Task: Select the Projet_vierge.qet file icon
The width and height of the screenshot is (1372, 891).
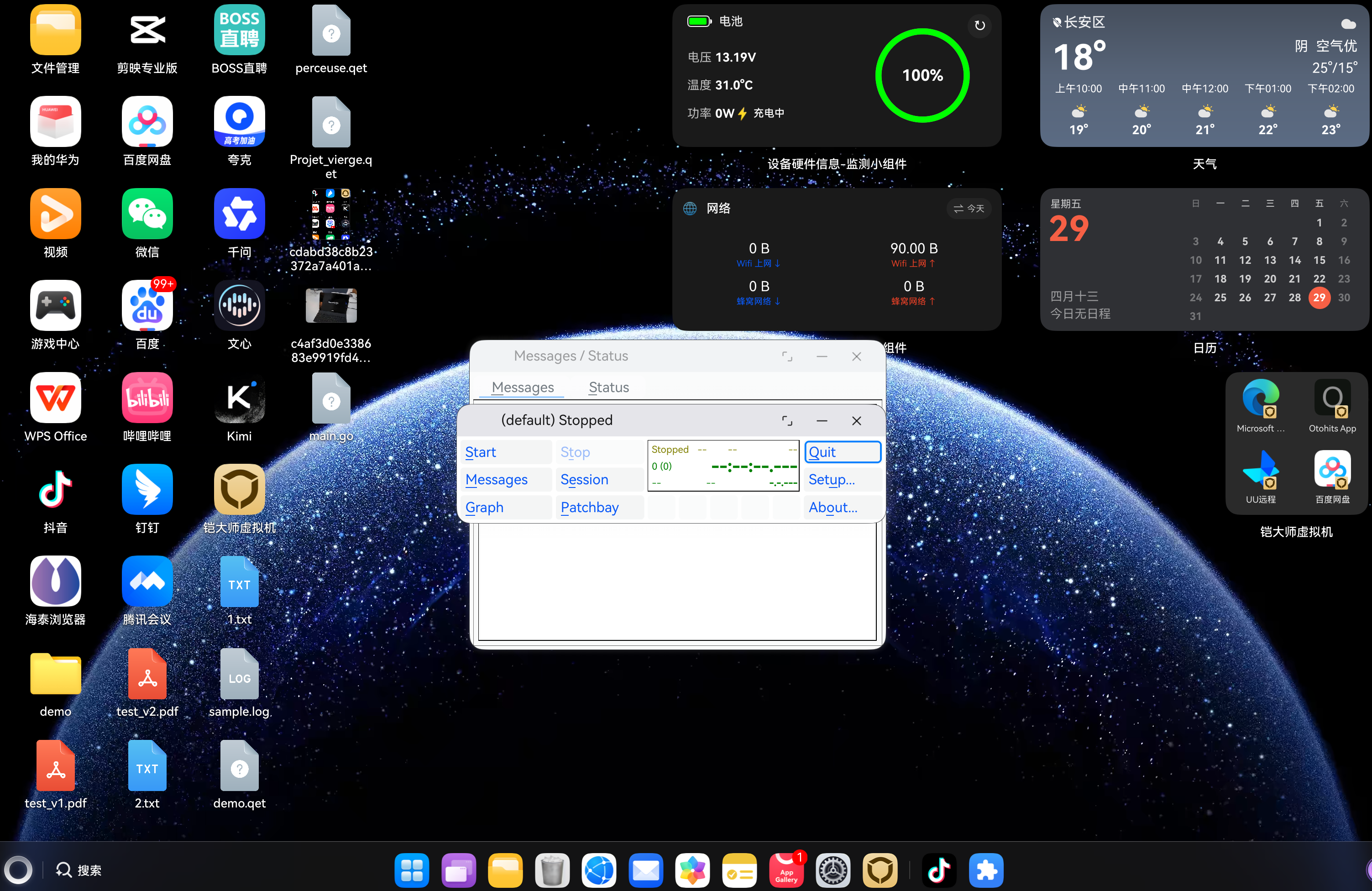Action: click(x=331, y=122)
